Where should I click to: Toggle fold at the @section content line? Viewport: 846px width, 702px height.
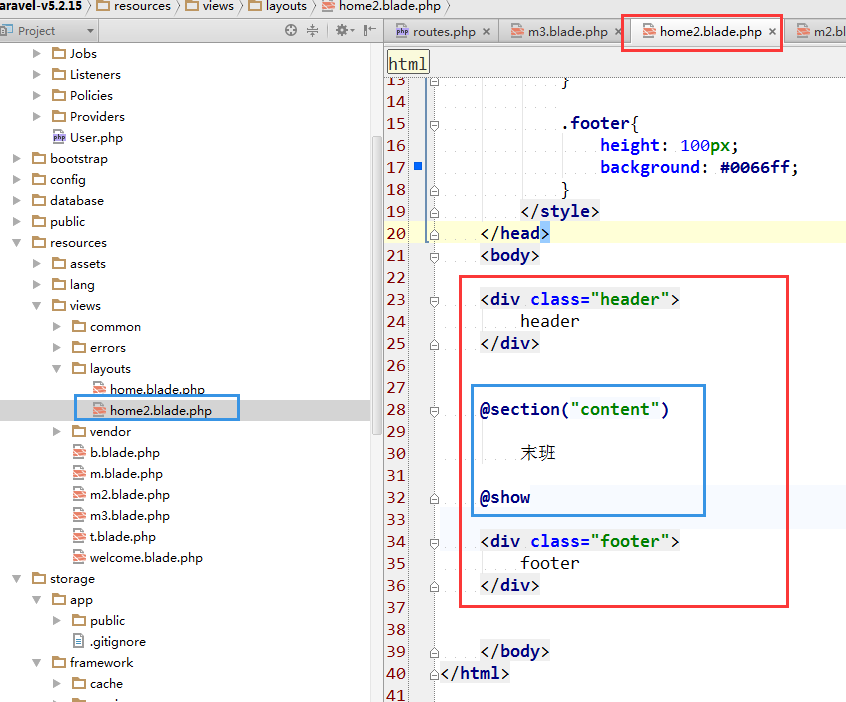434,410
